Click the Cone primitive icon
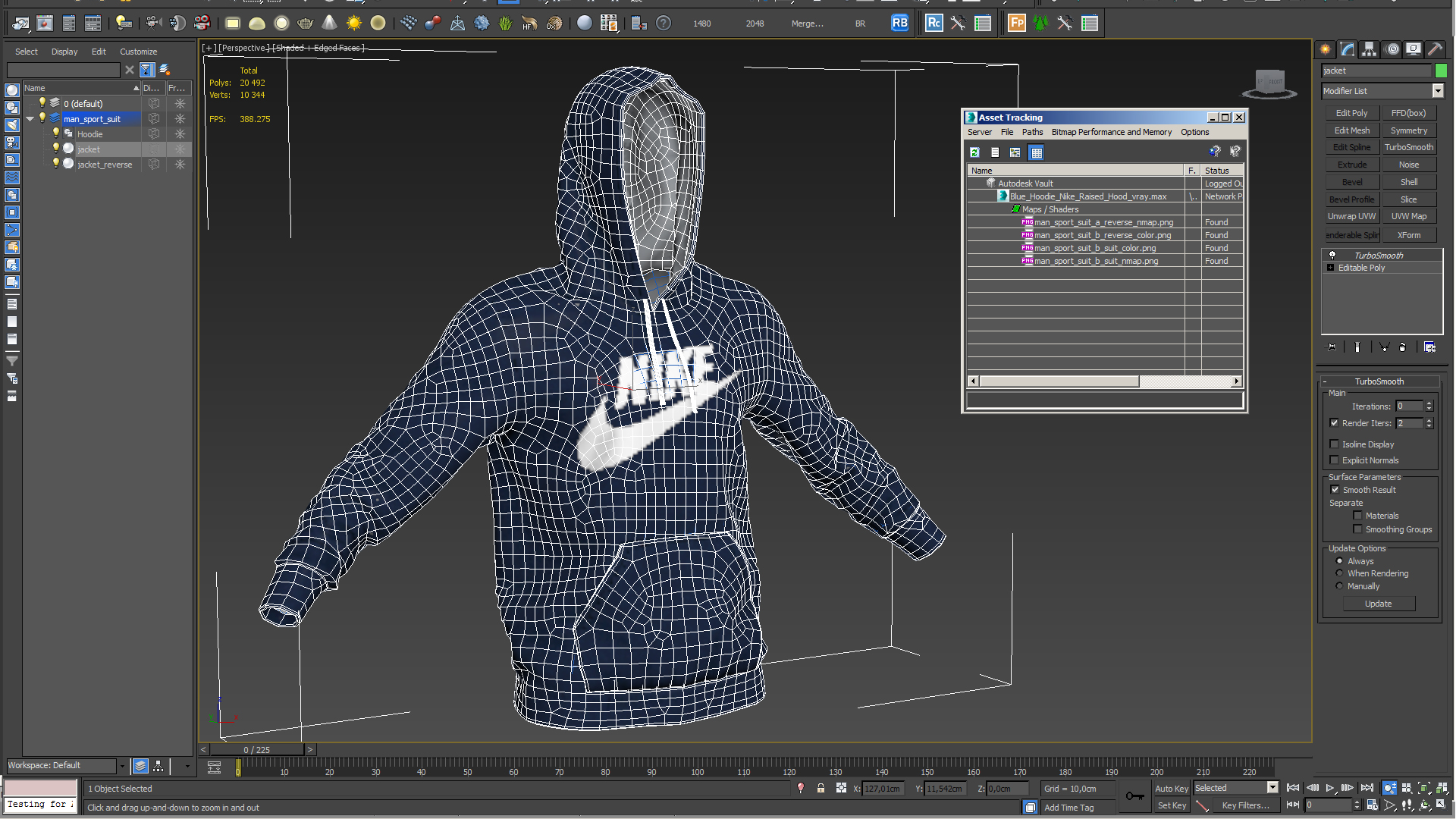 coord(329,24)
